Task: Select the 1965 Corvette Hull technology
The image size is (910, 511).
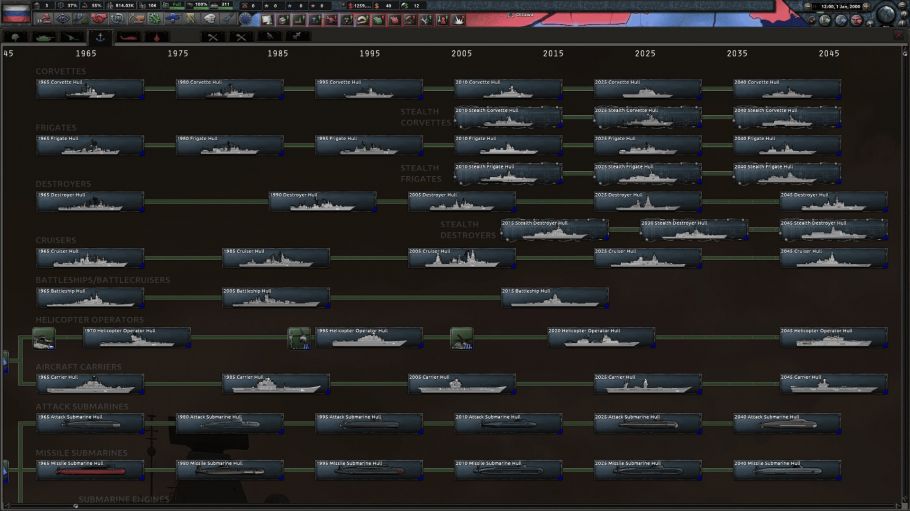Action: (90, 89)
